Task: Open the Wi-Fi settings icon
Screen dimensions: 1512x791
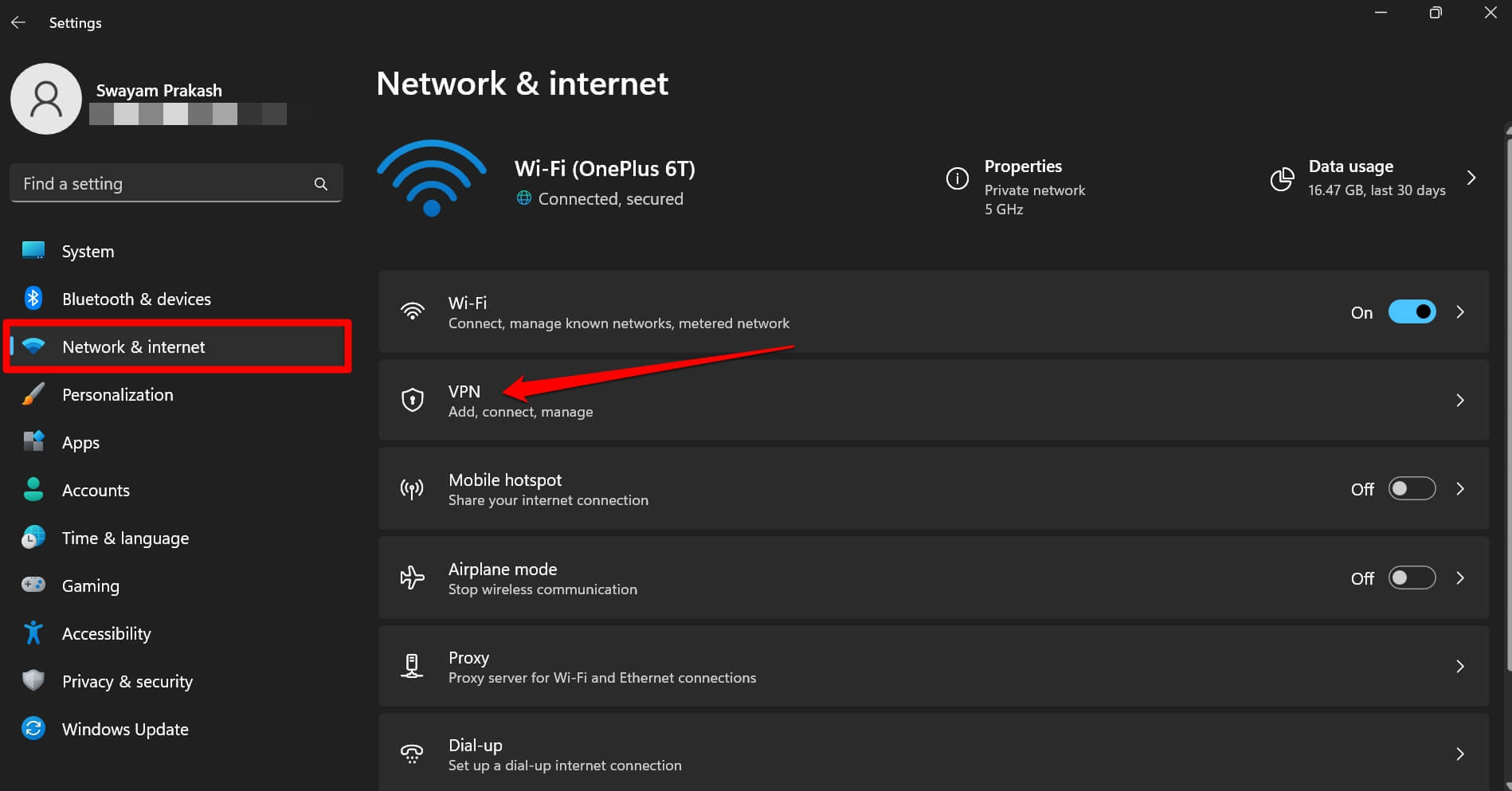Action: pyautogui.click(x=413, y=311)
